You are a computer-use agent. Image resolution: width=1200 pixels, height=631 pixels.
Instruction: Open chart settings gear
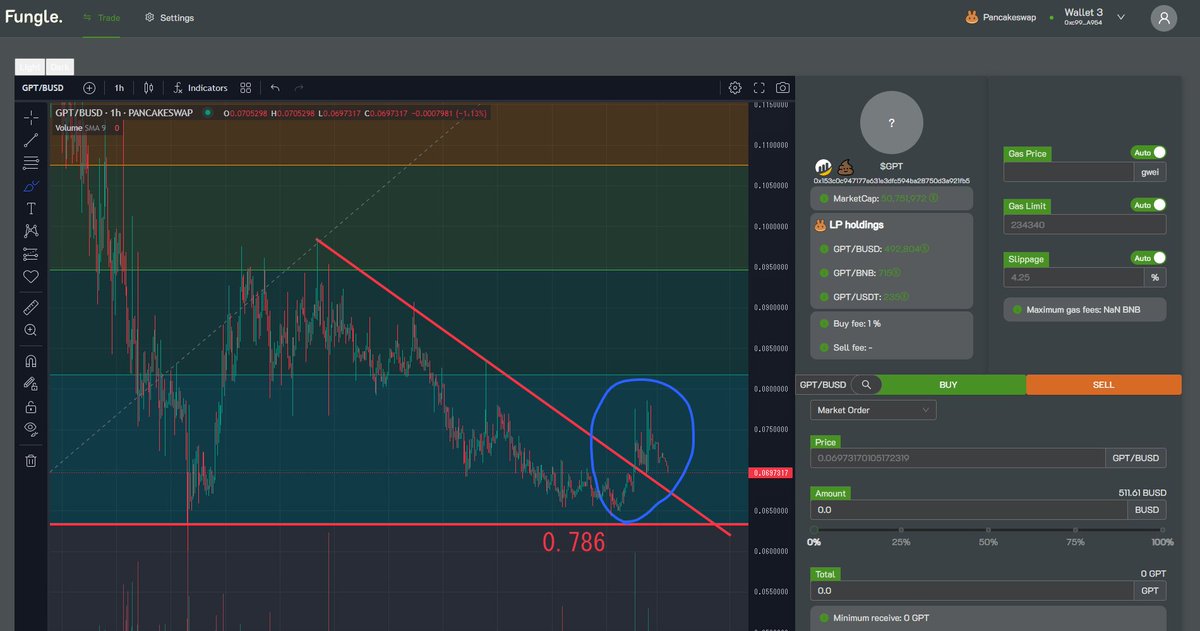point(735,88)
